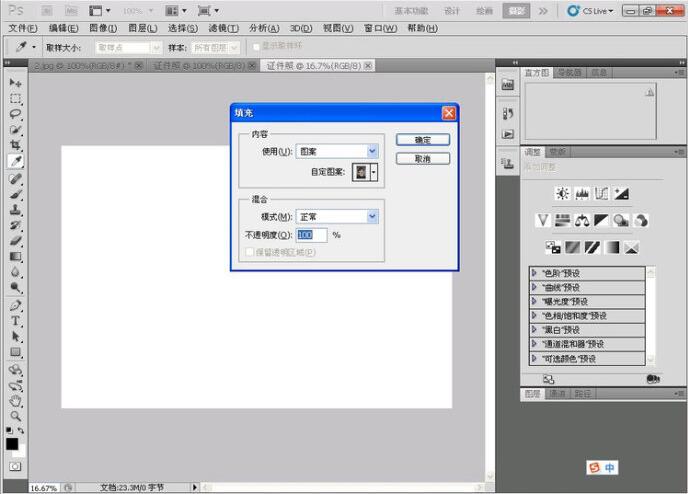Switch to the 2.jpg document tab
Image resolution: width=688 pixels, height=494 pixels.
pos(85,66)
